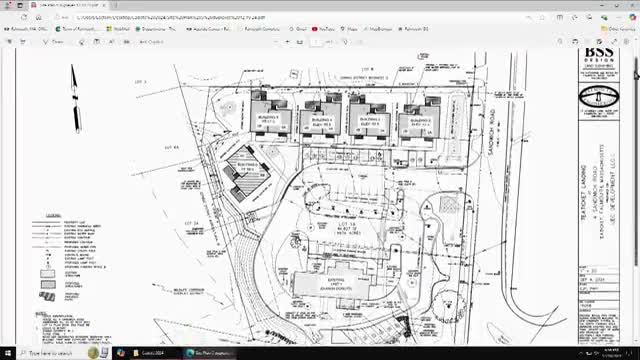Image resolution: width=640 pixels, height=360 pixels.
Task: Switch to the folder window on the taskbar
Action: pos(154,353)
